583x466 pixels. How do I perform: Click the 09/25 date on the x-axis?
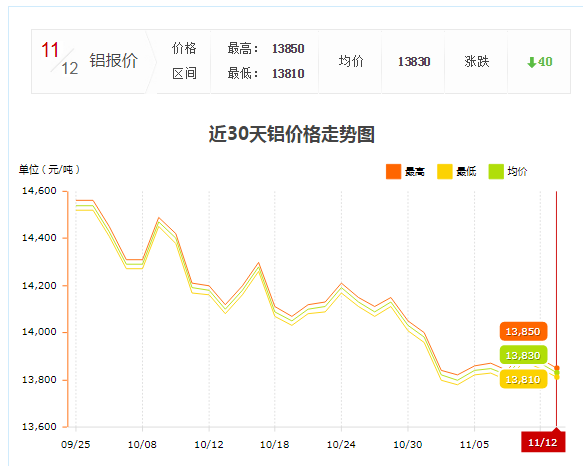[x=75, y=444]
